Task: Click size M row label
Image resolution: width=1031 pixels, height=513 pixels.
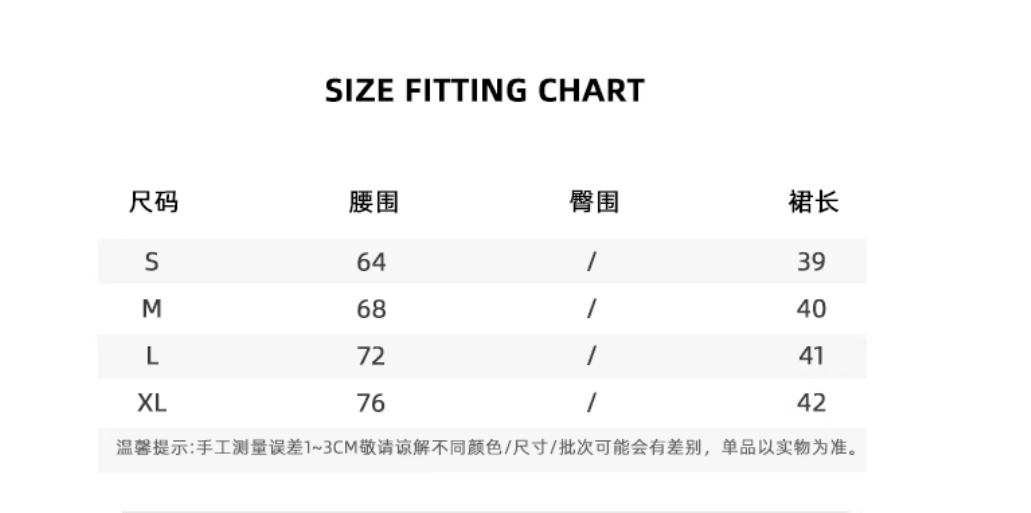Action: coord(152,309)
